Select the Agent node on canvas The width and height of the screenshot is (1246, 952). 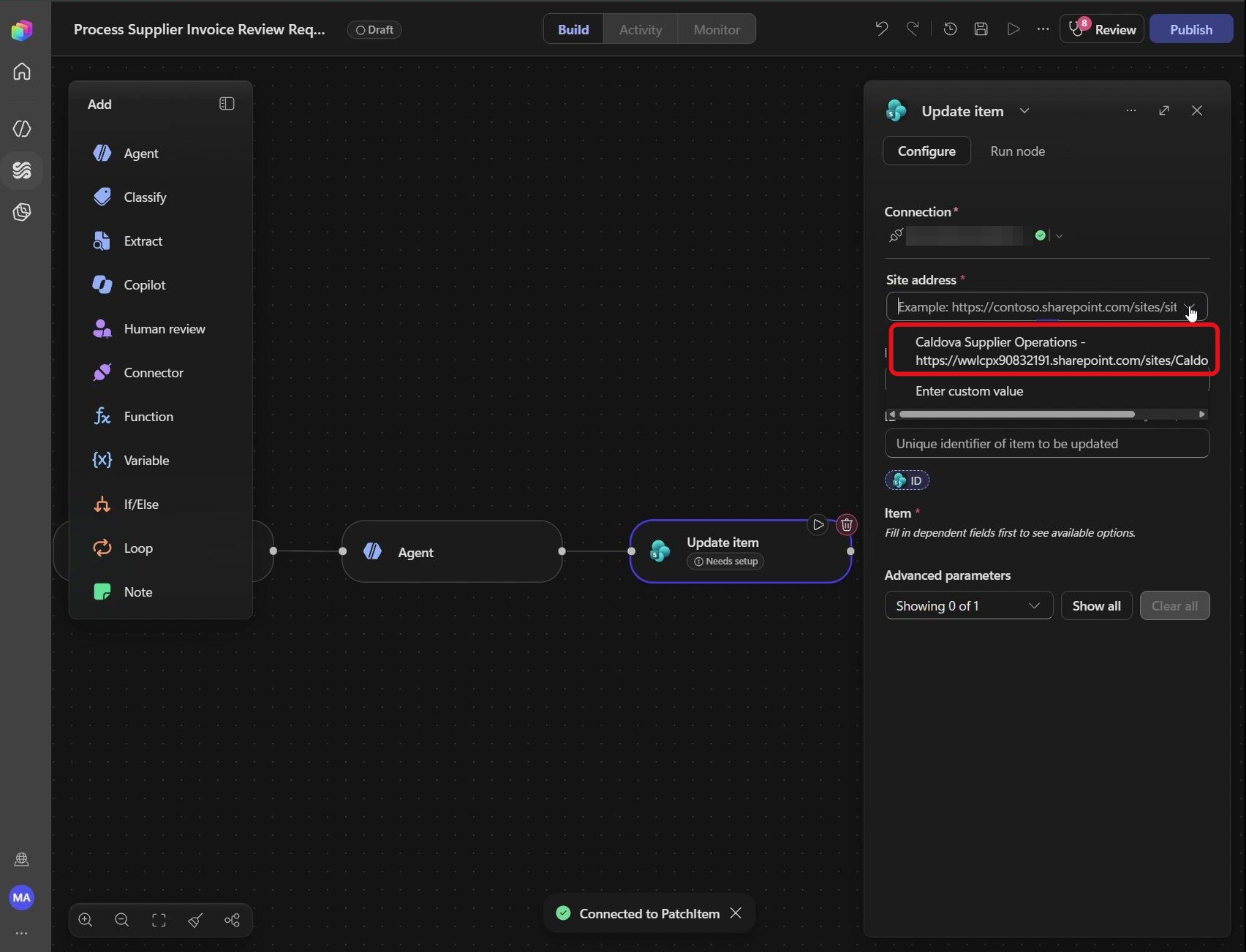tap(452, 552)
